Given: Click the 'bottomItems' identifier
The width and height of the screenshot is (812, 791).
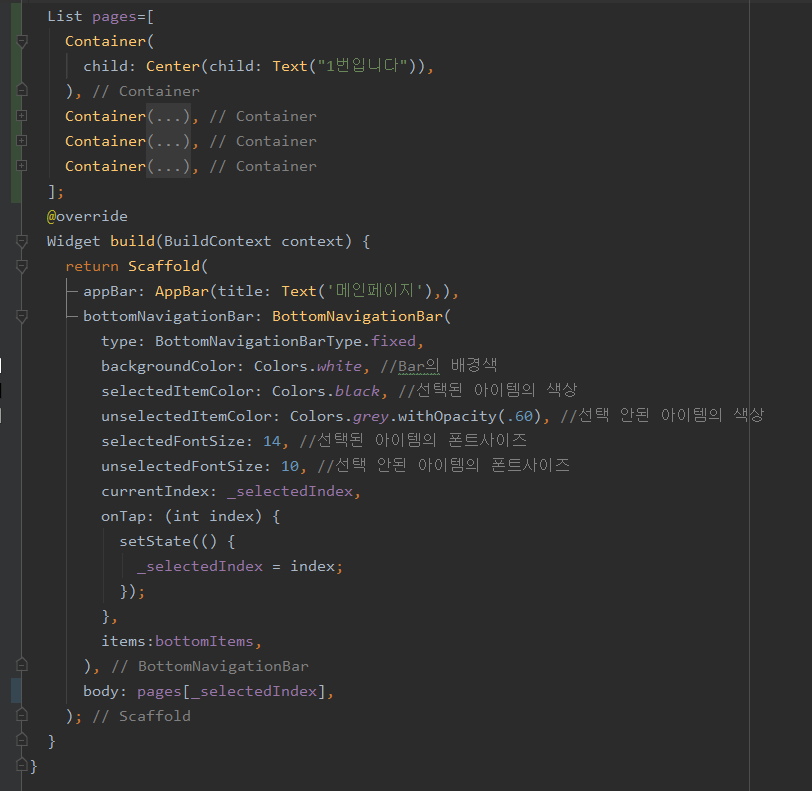Looking at the screenshot, I should 205,641.
